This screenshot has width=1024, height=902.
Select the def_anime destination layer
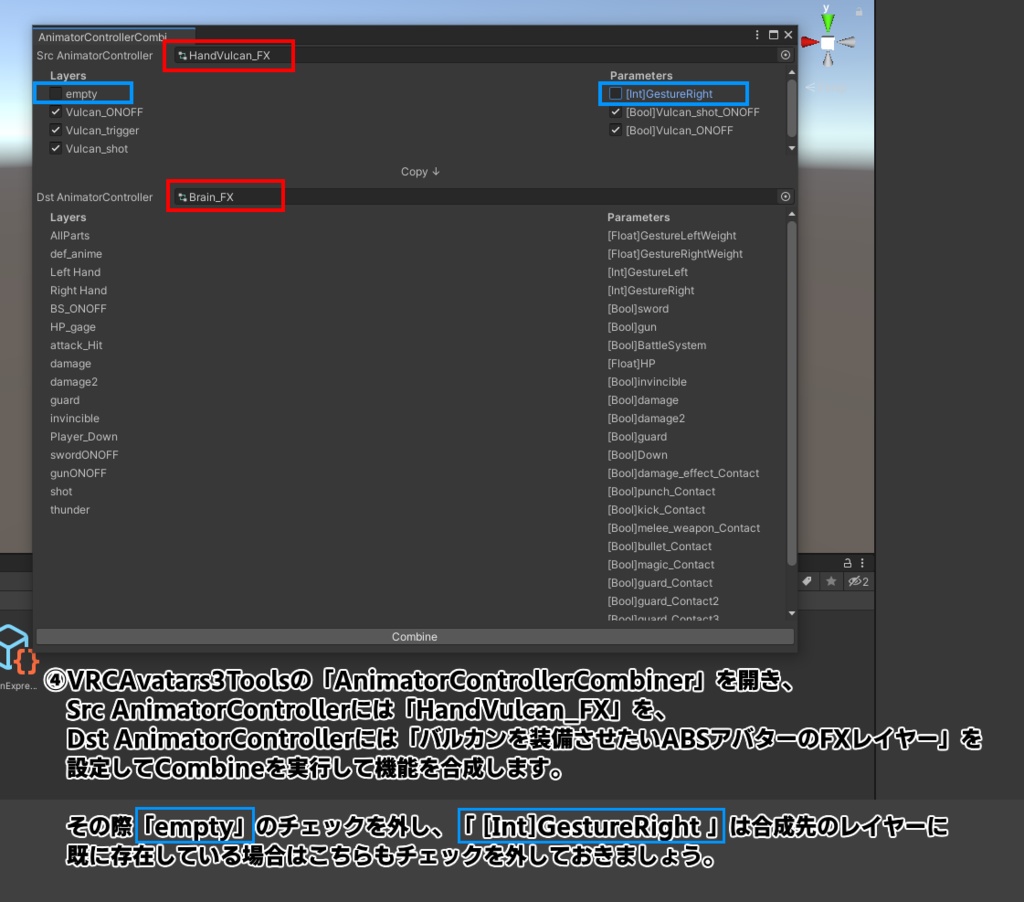click(76, 254)
